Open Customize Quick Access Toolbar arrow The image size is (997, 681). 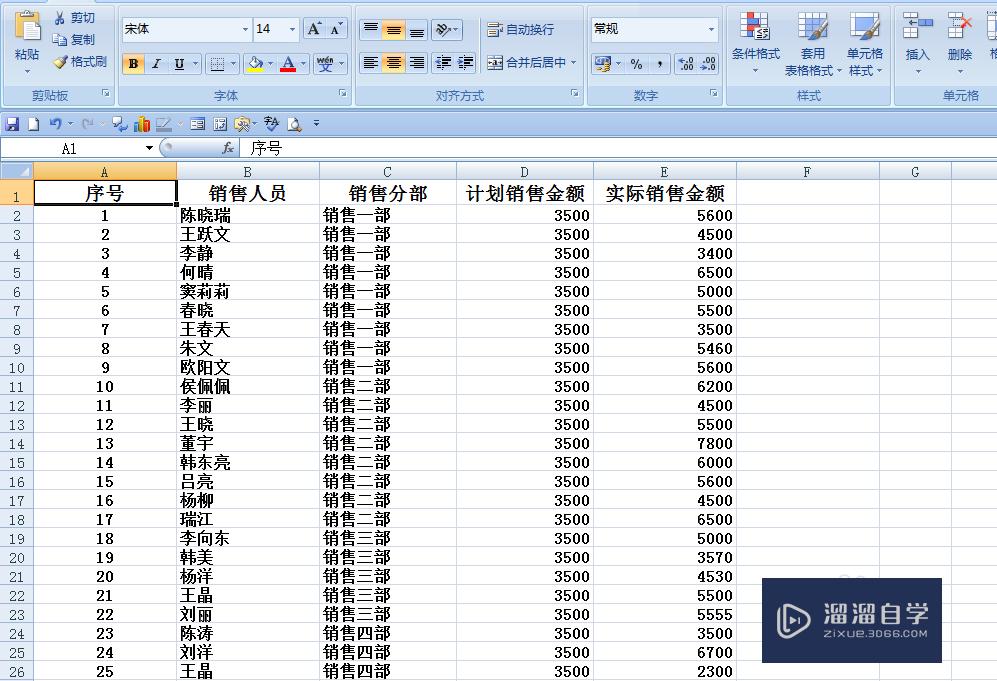pos(316,124)
